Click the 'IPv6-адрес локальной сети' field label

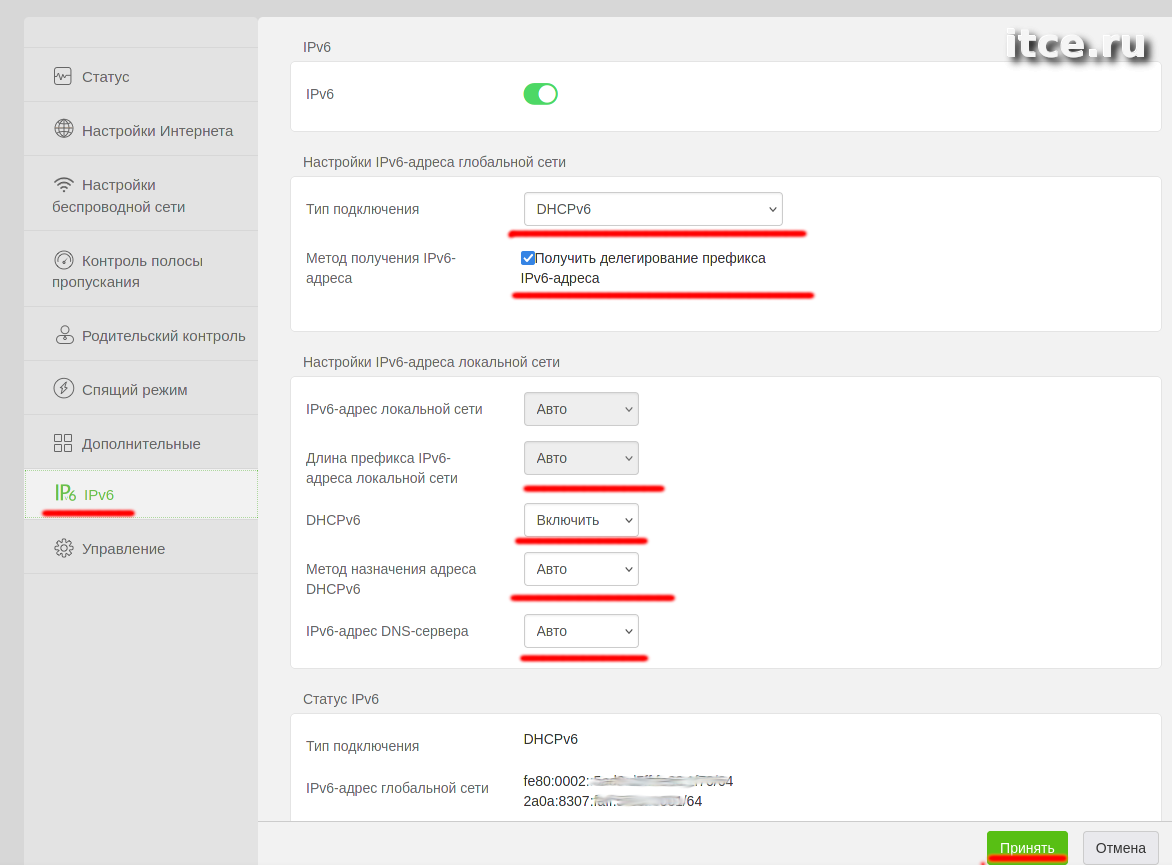(394, 409)
